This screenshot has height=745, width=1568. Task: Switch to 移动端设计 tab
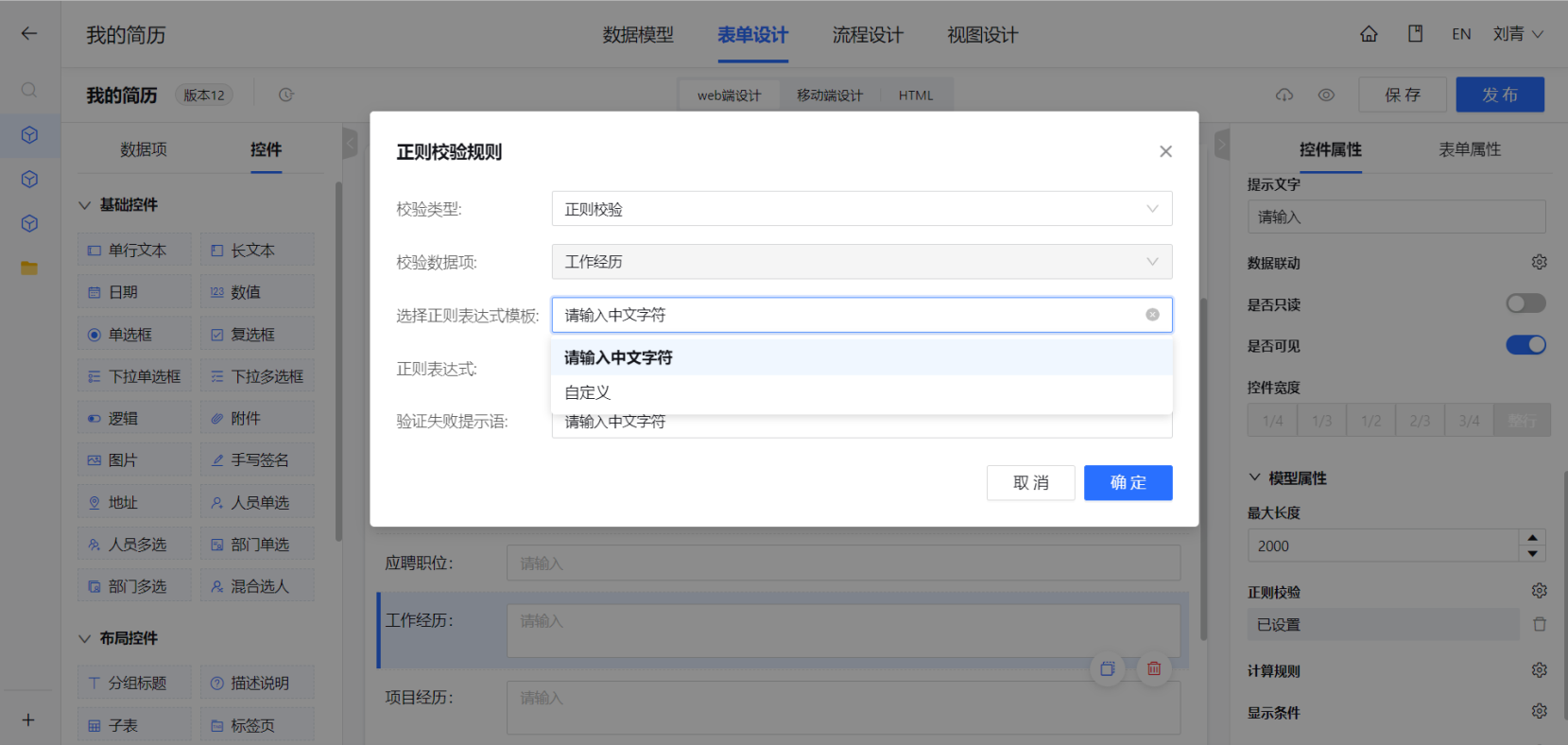pos(830,95)
